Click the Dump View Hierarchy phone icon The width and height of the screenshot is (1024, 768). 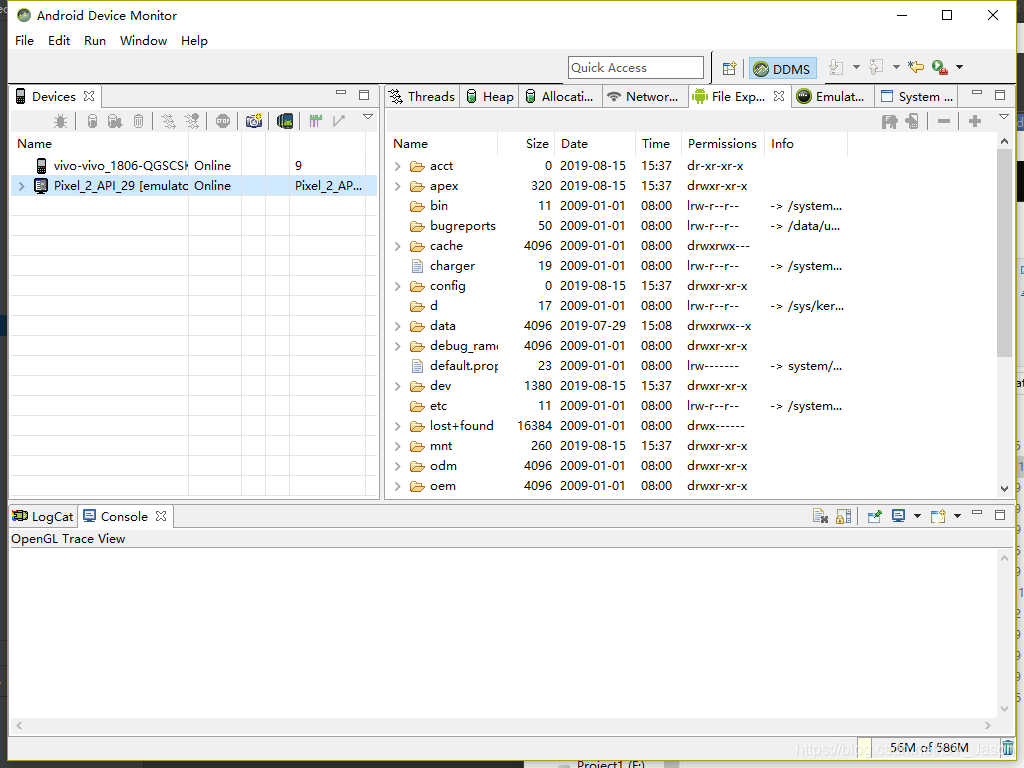pos(285,121)
